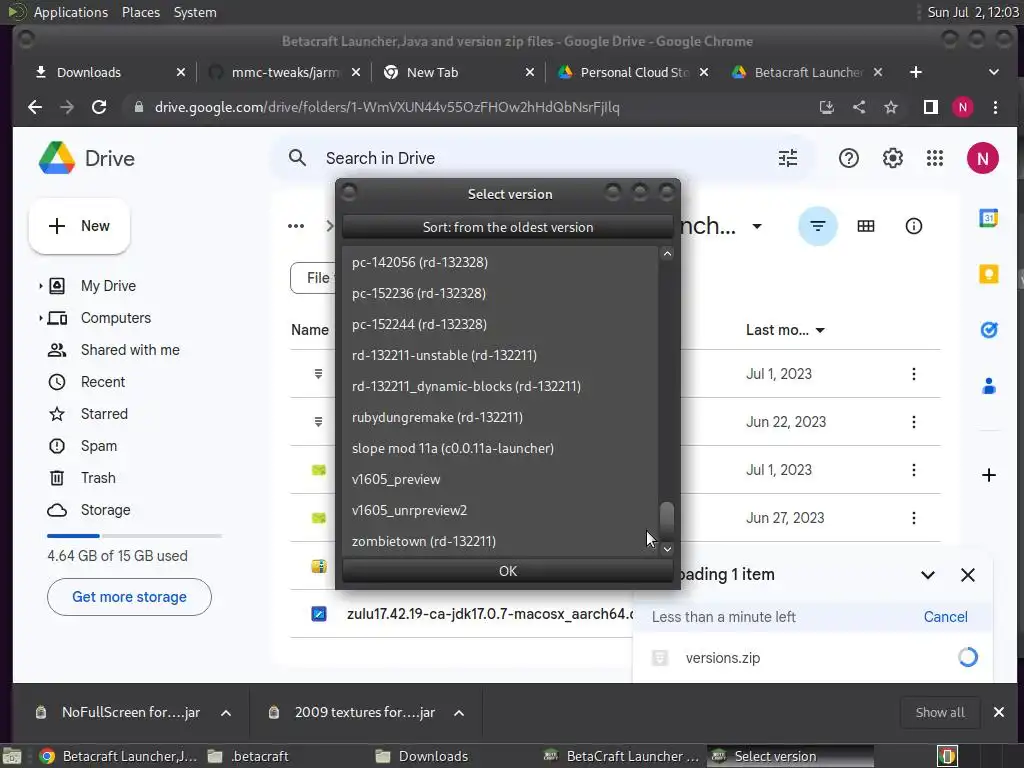Open Chrome tab search chevron
Screen dimensions: 1024x768
click(993, 72)
